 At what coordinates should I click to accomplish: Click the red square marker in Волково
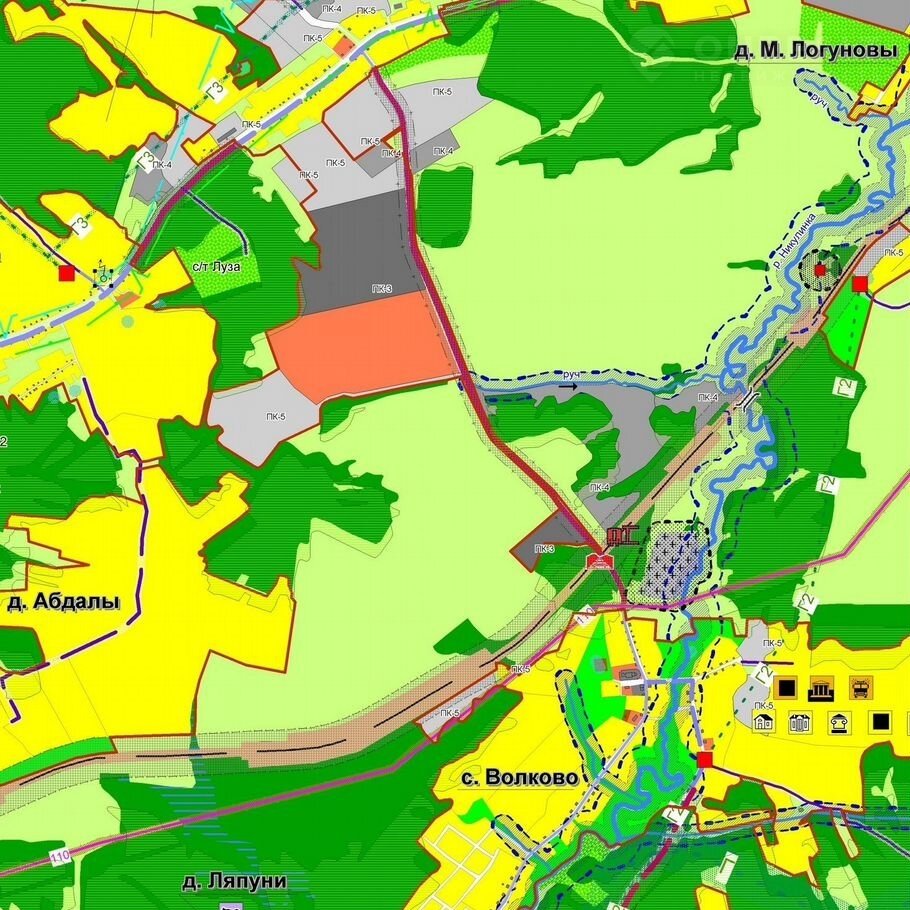pyautogui.click(x=705, y=760)
